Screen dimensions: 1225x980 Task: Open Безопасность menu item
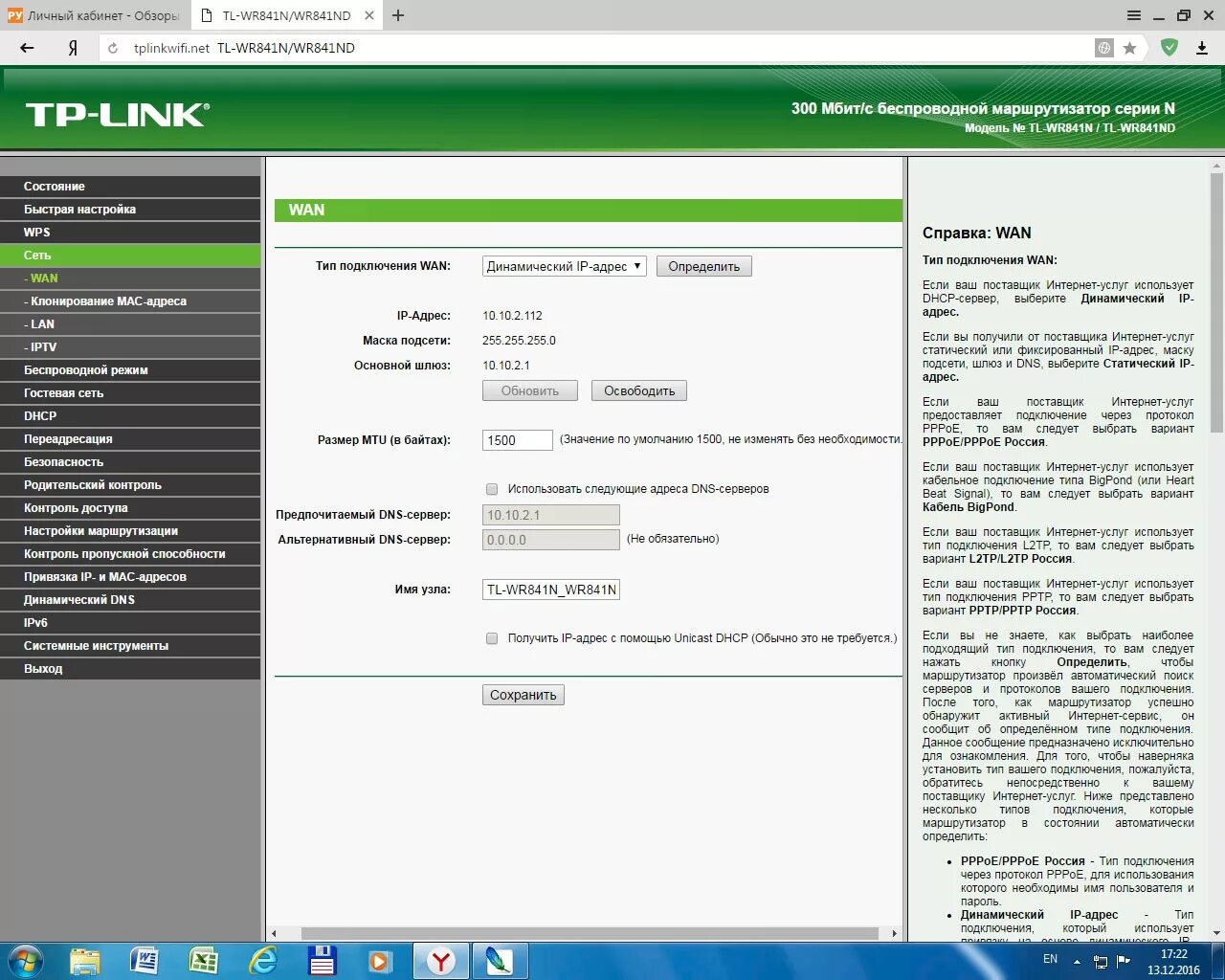coord(130,462)
